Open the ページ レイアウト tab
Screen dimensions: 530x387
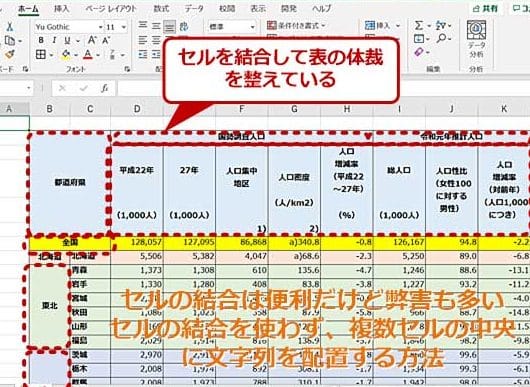111,9
